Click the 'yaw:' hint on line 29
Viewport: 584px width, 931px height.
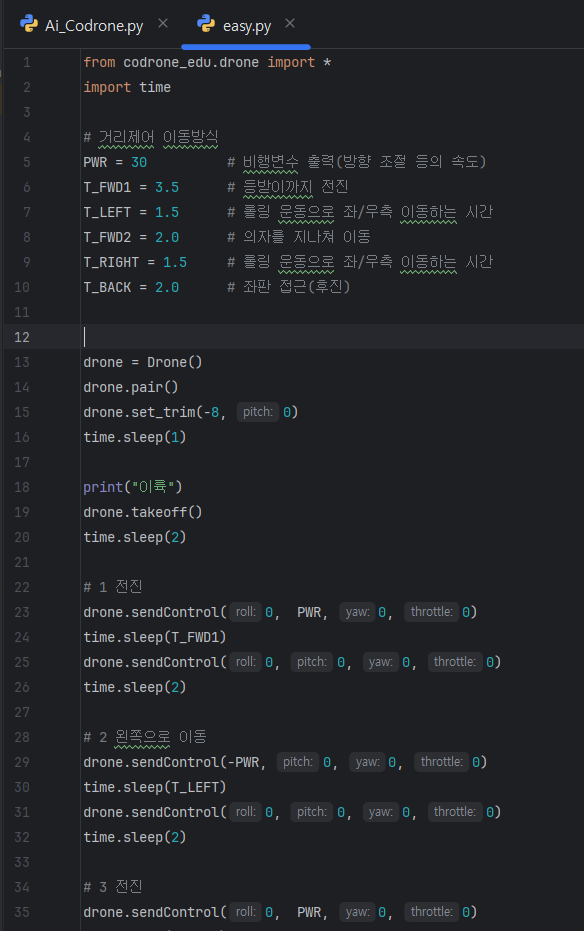367,762
